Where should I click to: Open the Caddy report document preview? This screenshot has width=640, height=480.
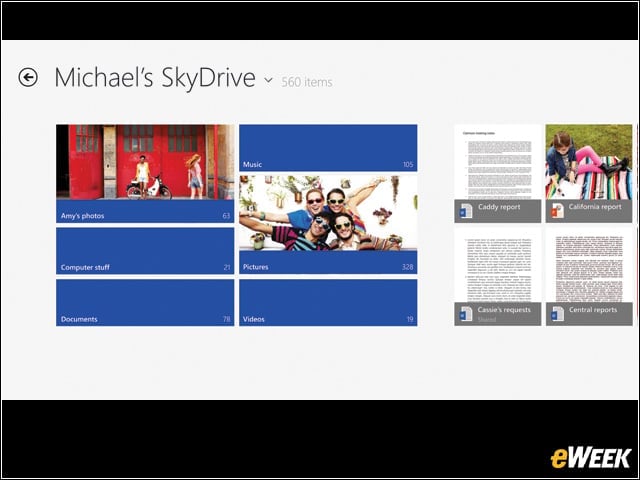[498, 162]
